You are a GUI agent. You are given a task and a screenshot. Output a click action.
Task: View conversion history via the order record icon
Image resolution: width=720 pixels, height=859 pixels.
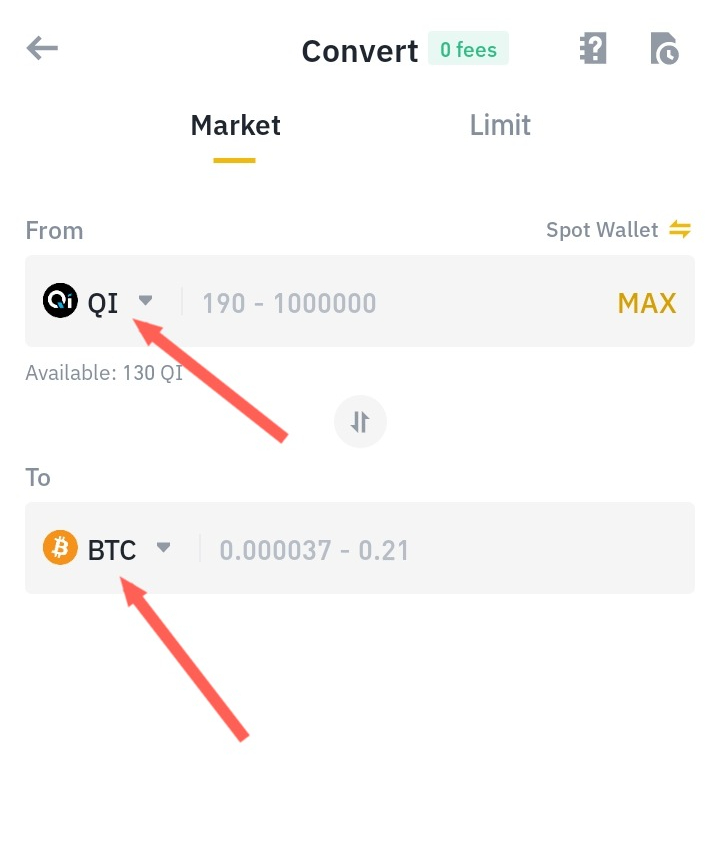click(664, 47)
